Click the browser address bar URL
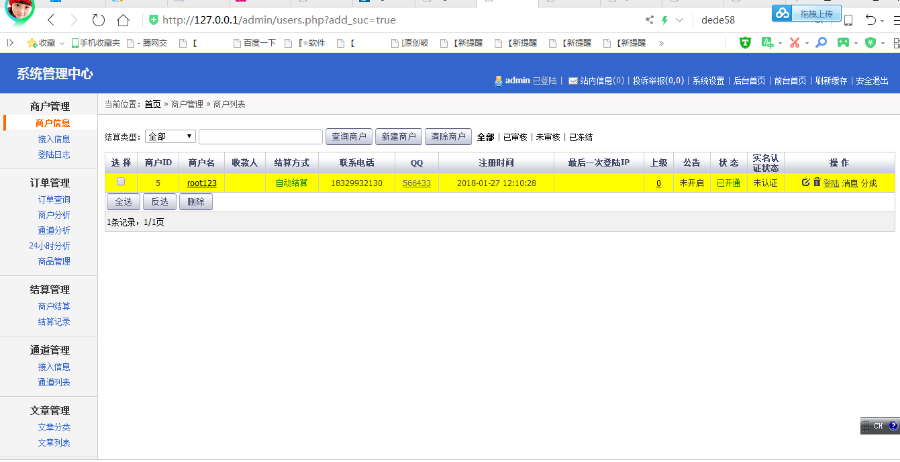The image size is (900, 462). [279, 20]
